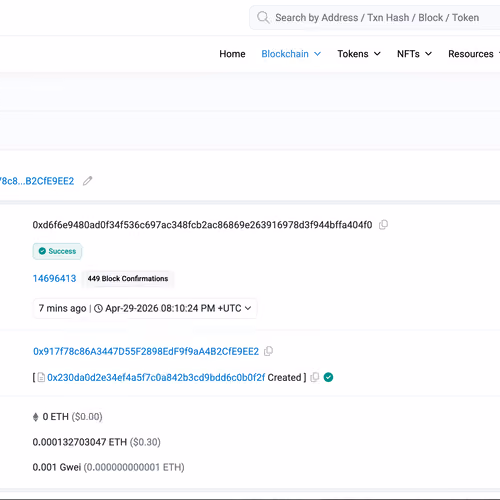Toggle the timestamp UTC format dropdown

tap(248, 308)
